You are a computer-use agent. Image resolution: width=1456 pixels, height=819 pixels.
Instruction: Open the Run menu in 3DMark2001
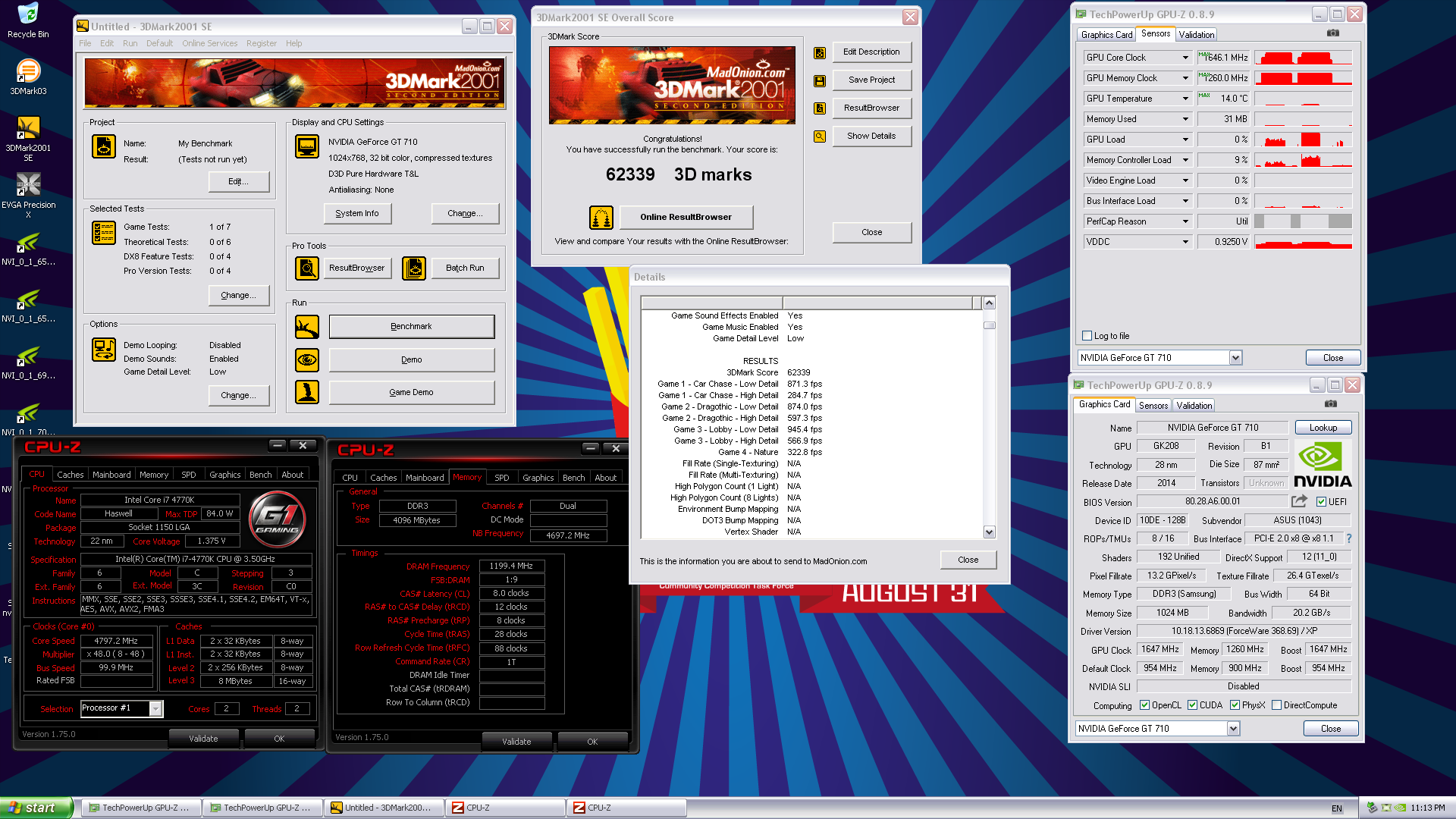pos(130,43)
